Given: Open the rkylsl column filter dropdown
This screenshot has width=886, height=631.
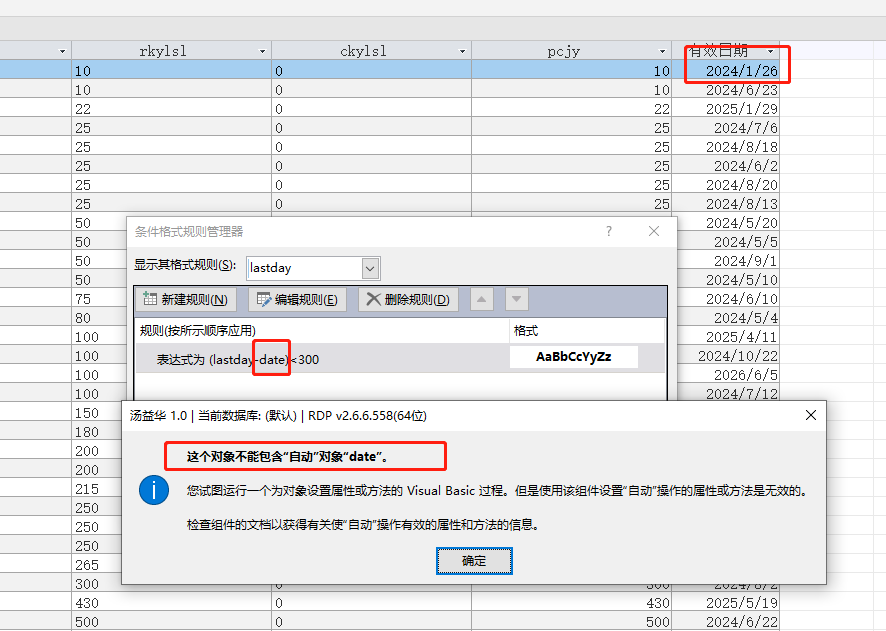Looking at the screenshot, I should click(x=262, y=51).
